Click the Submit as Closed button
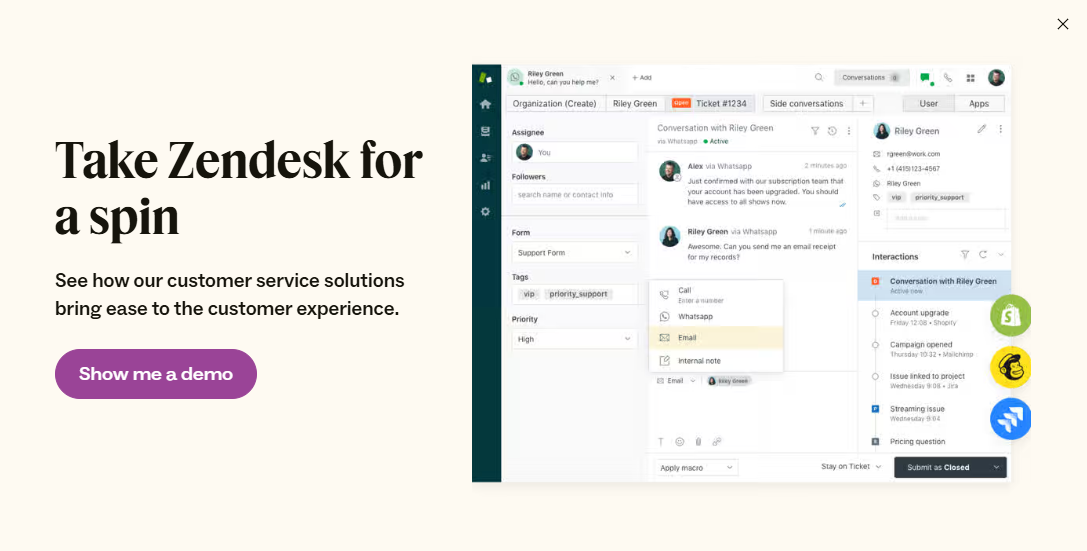 click(x=940, y=467)
